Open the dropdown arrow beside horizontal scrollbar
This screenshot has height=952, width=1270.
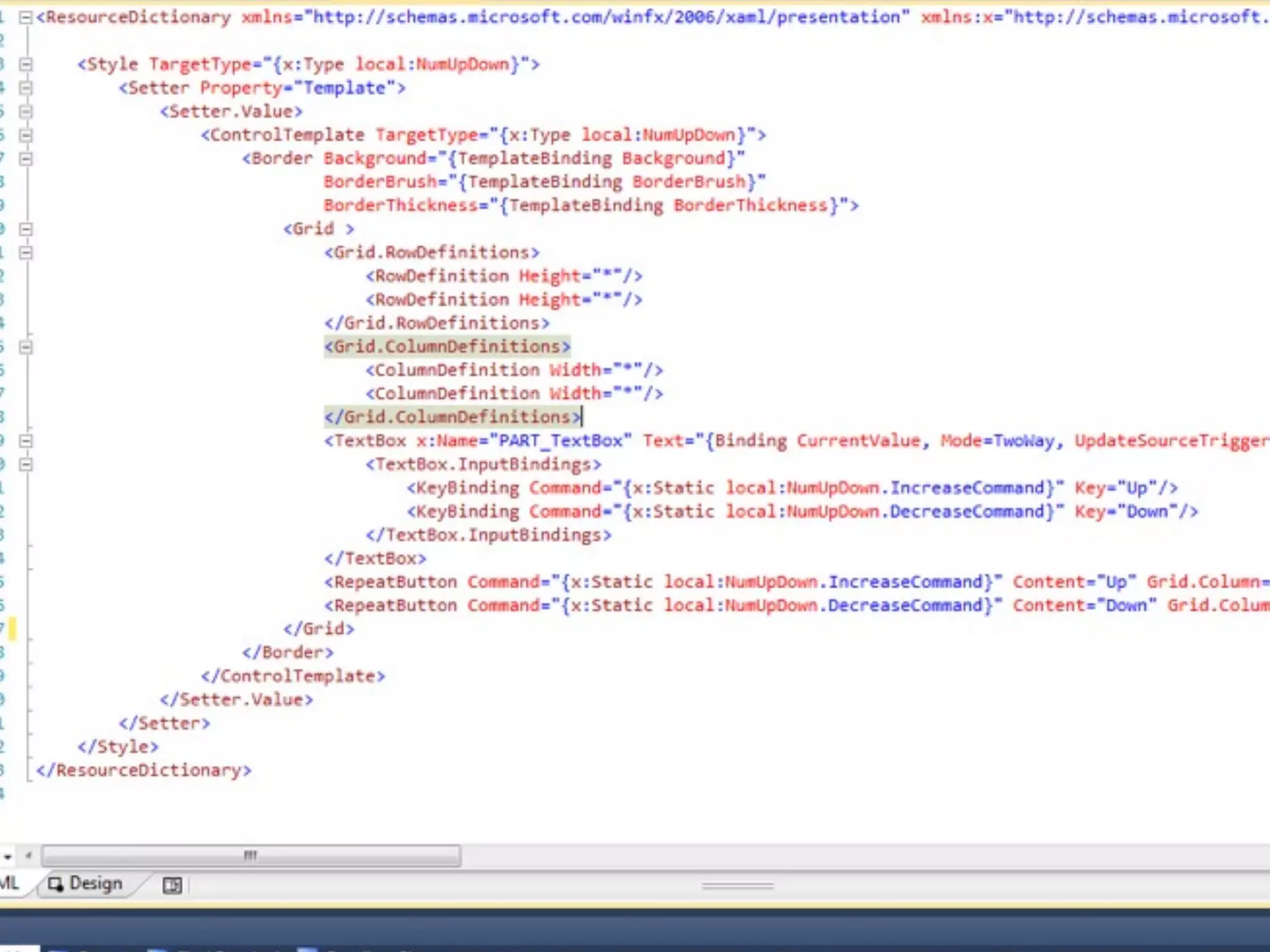tap(7, 857)
